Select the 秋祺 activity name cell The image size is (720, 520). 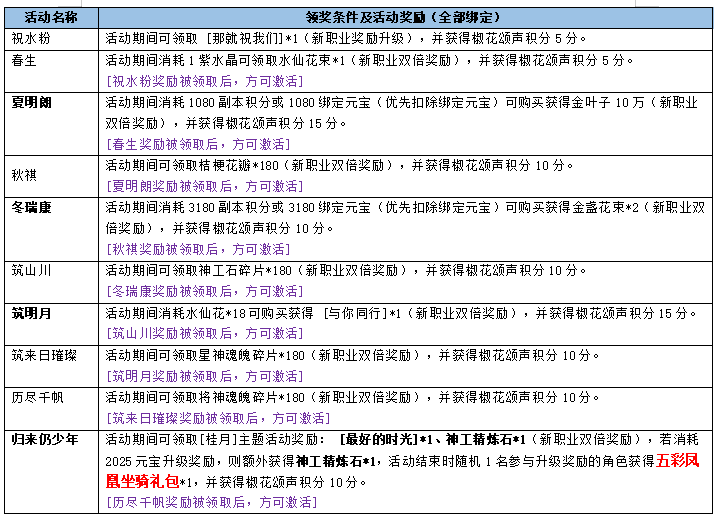pyautogui.click(x=51, y=176)
